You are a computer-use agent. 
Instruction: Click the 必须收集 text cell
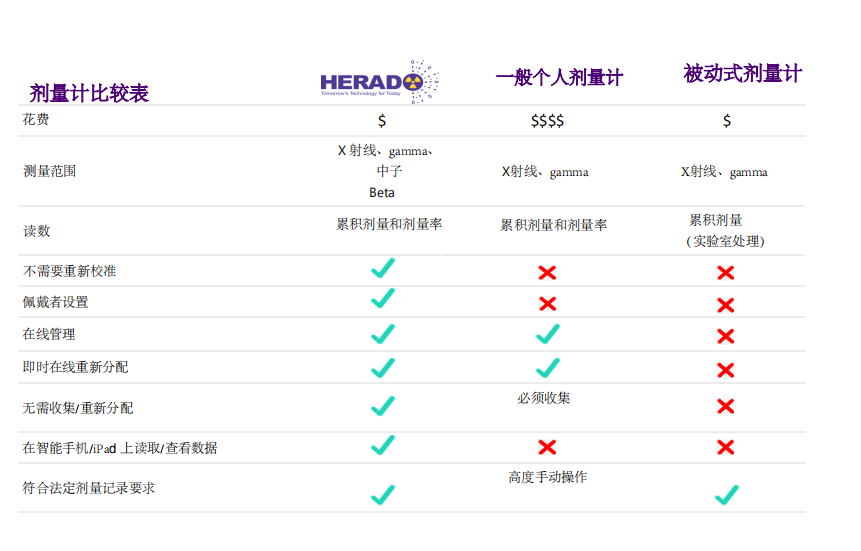544,398
